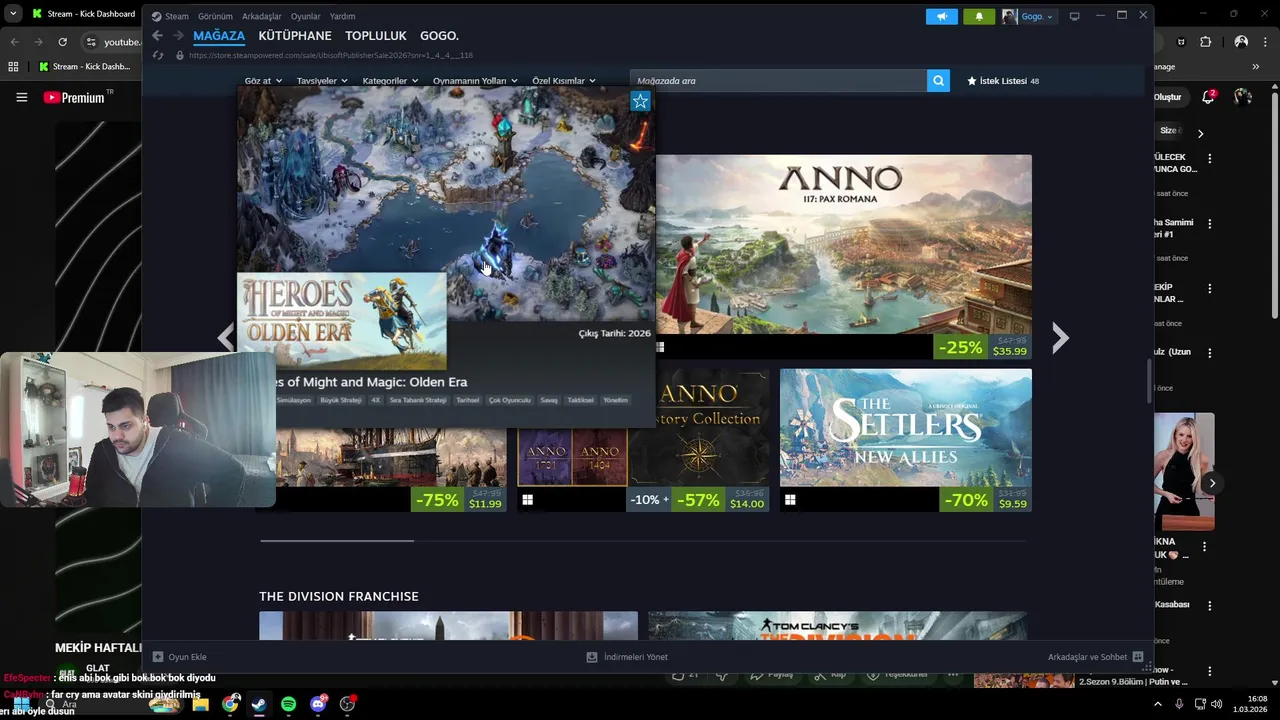Open the Görünüm menu
Screen dimensions: 1280x720
(x=215, y=16)
